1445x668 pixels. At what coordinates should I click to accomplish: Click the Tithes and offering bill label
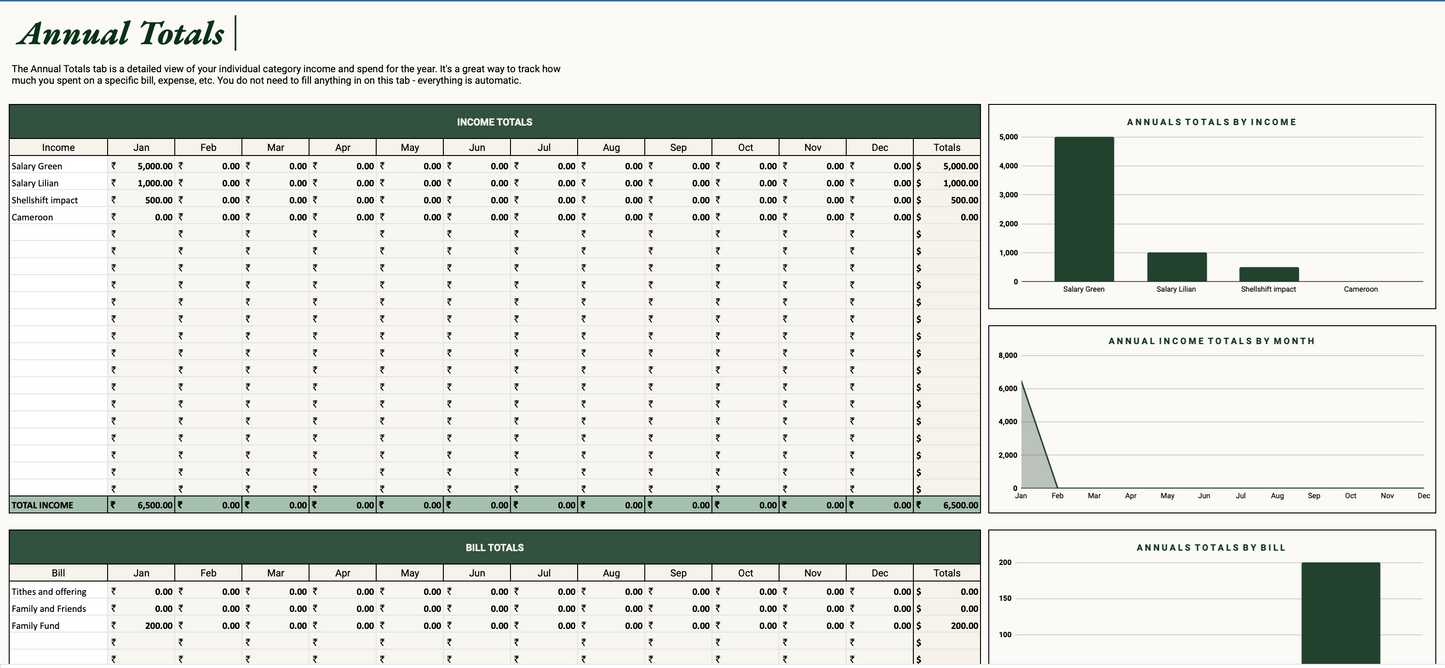pyautogui.click(x=49, y=592)
